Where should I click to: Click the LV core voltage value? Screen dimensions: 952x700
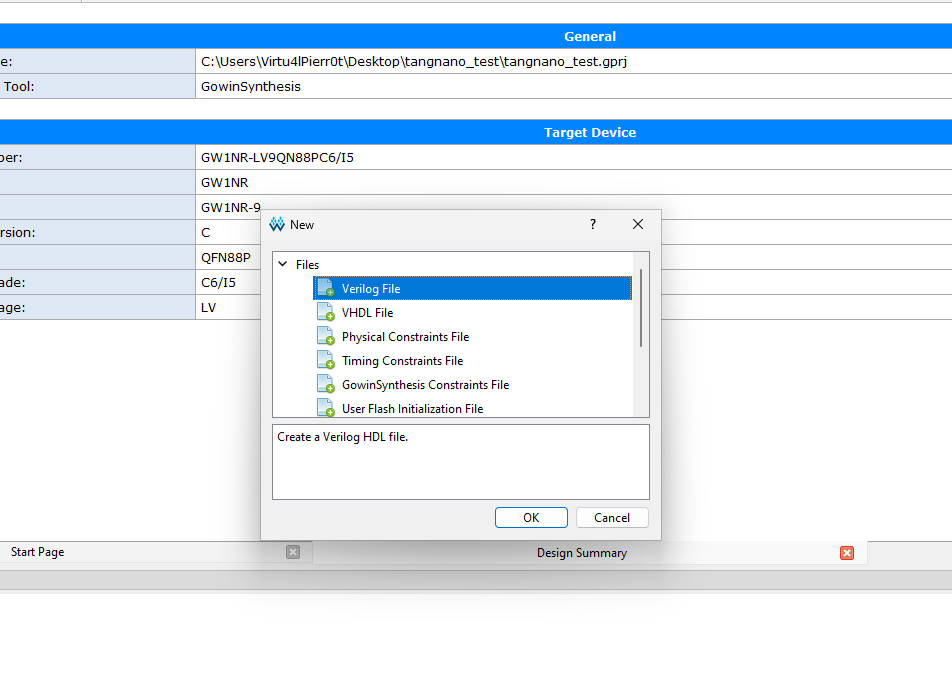(208, 307)
